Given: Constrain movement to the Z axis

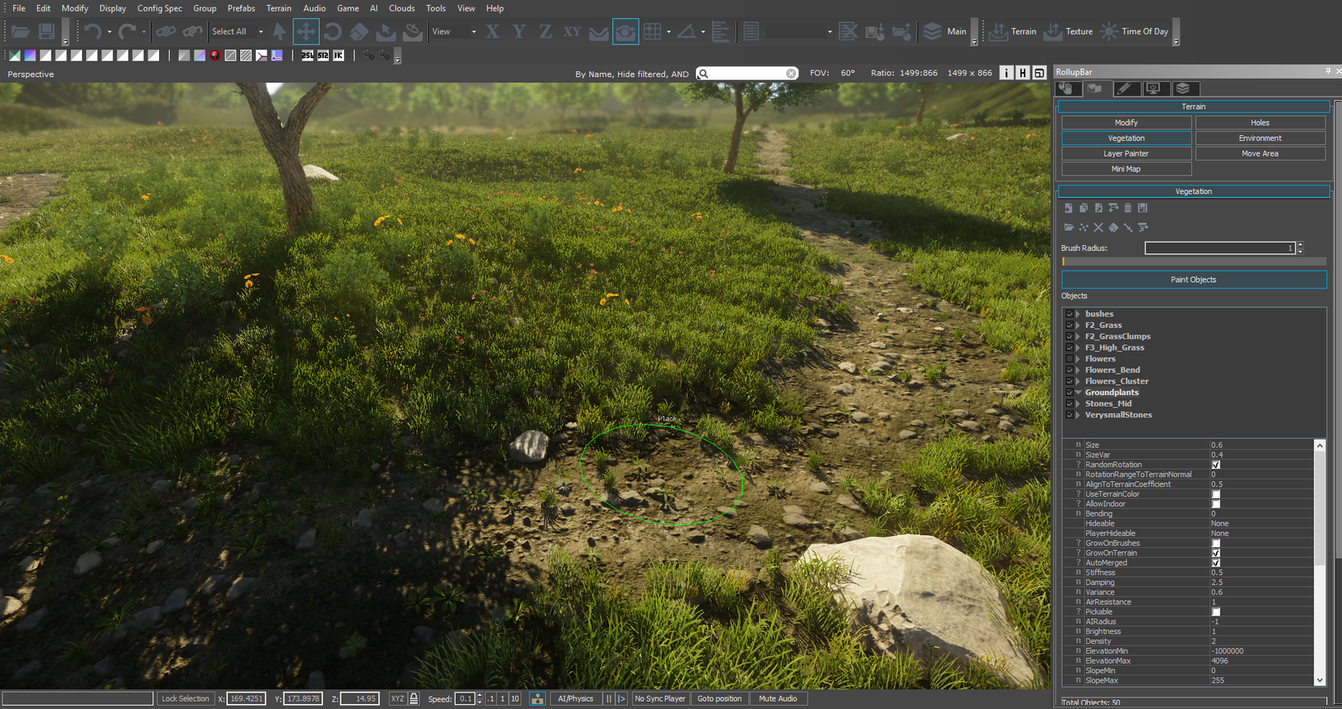Looking at the screenshot, I should point(545,31).
